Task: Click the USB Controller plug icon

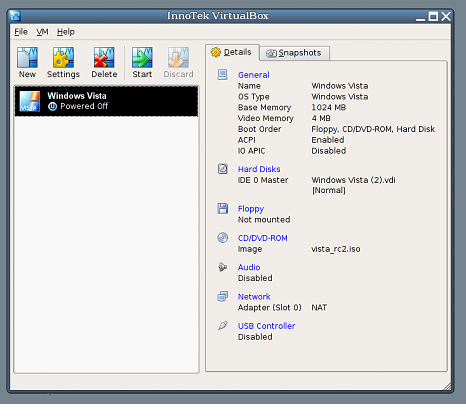Action: 222,325
